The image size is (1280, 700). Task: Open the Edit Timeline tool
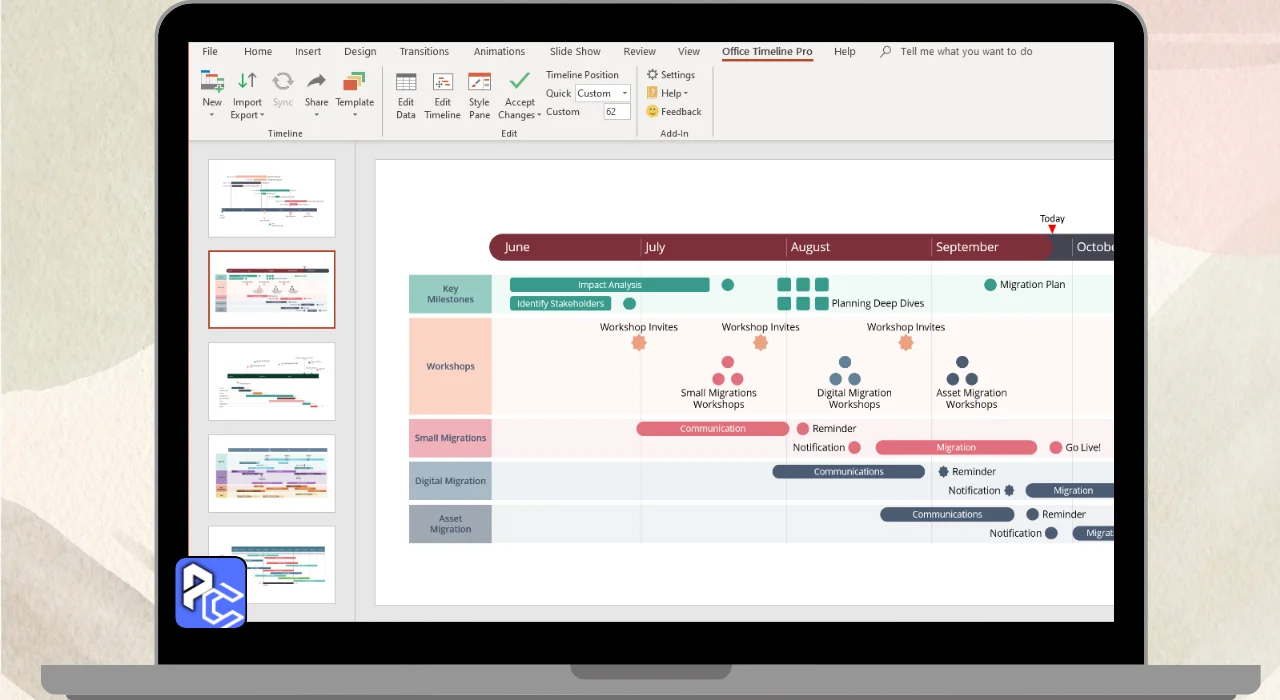[442, 83]
